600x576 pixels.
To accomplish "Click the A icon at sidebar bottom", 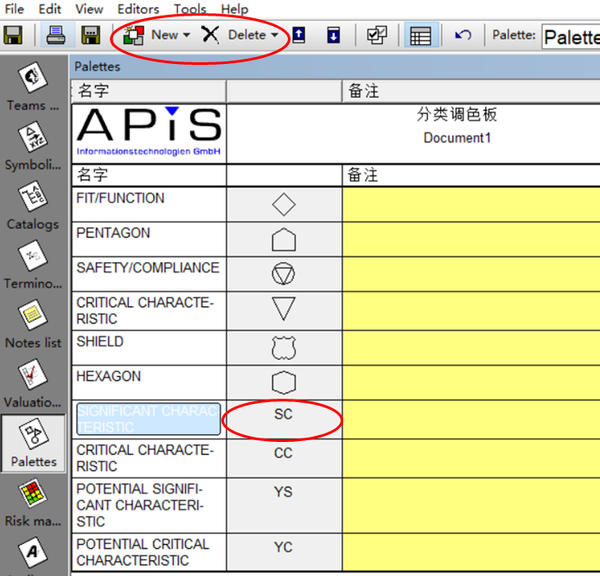I will tap(33, 553).
